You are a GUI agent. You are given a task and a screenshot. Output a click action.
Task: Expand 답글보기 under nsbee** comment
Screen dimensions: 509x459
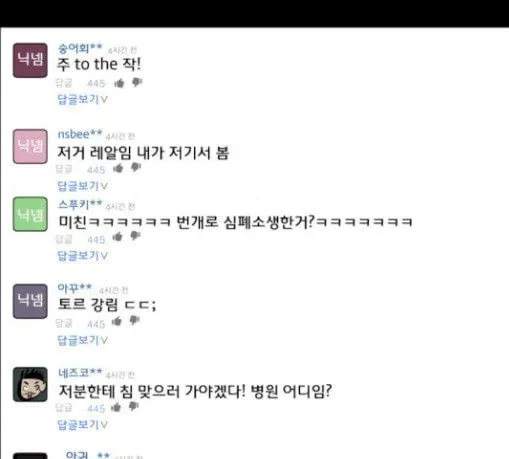82,186
